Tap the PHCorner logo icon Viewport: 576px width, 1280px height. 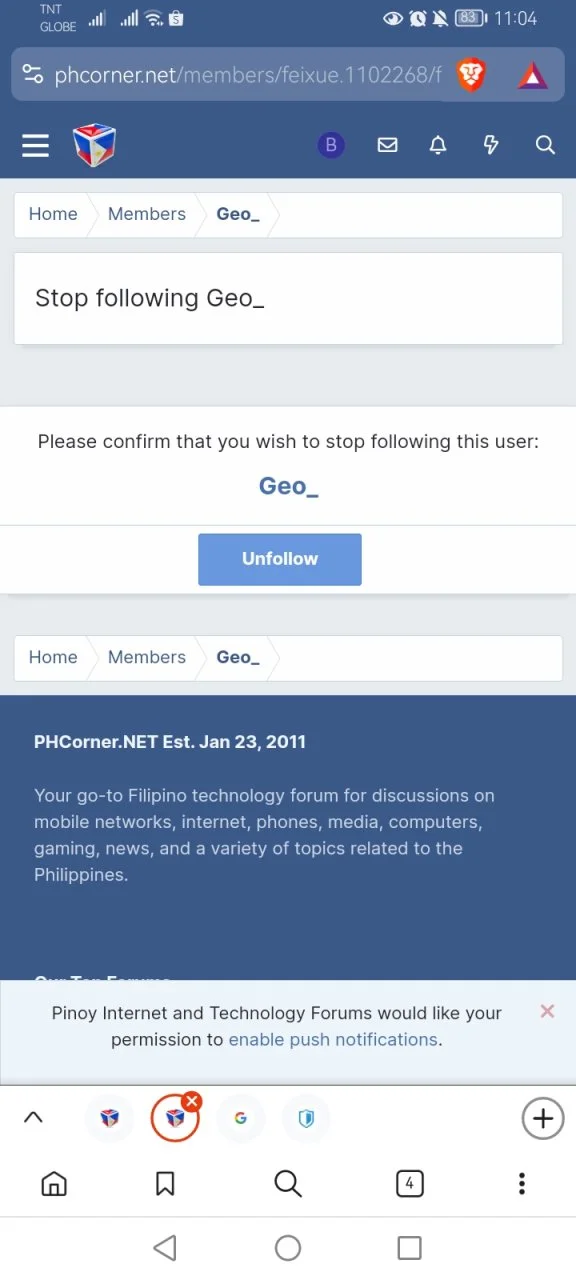(x=95, y=146)
